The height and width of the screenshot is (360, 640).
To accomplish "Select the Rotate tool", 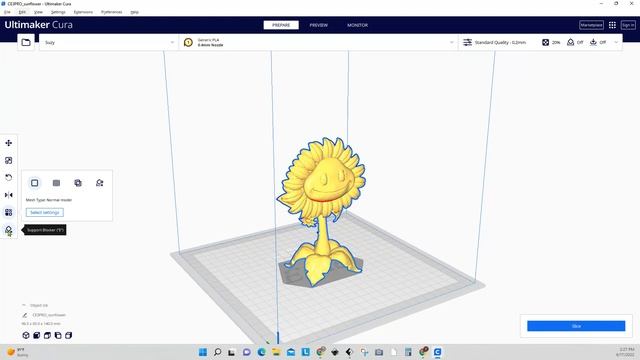I will tap(9, 178).
